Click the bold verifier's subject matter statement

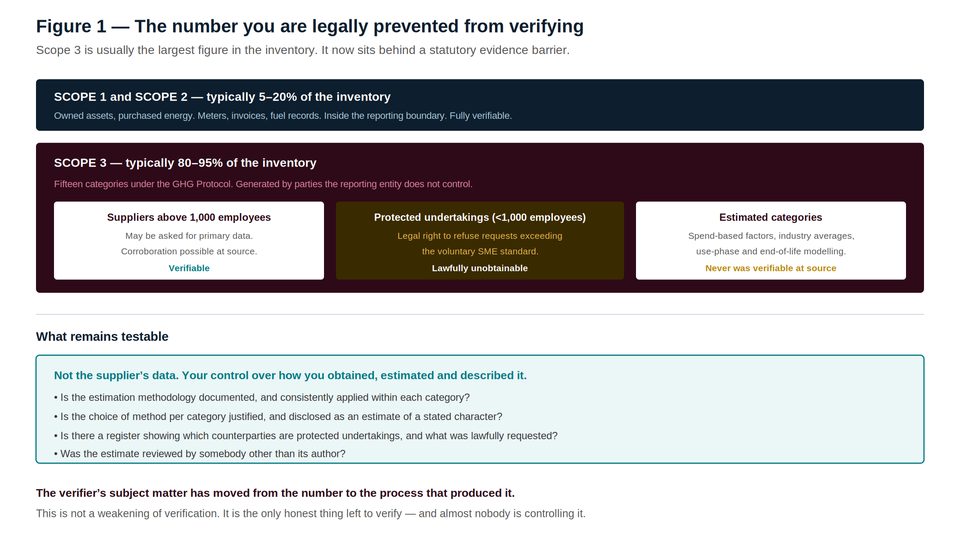point(276,493)
